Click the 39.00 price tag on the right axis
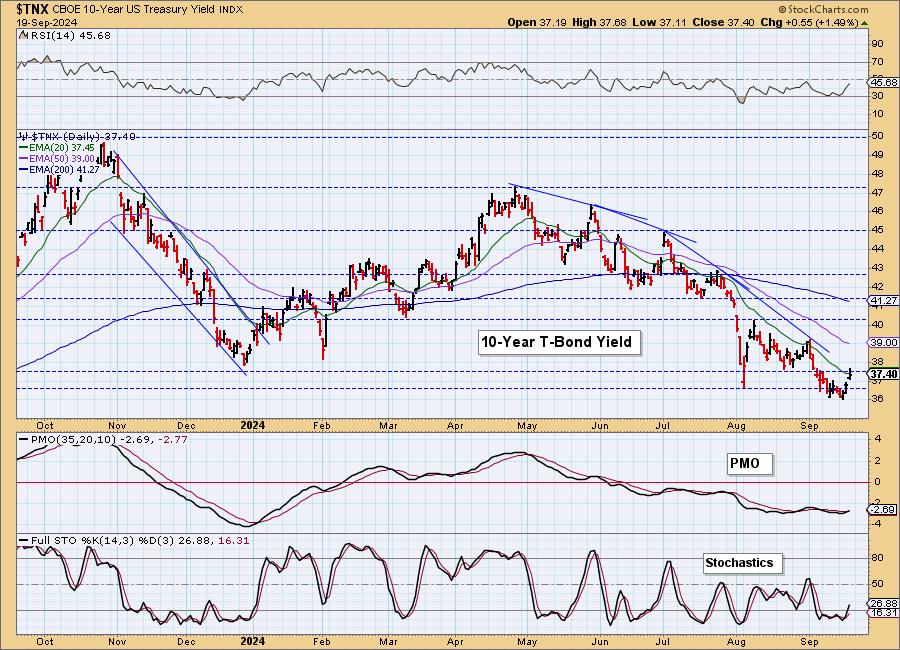The image size is (900, 650). (884, 342)
